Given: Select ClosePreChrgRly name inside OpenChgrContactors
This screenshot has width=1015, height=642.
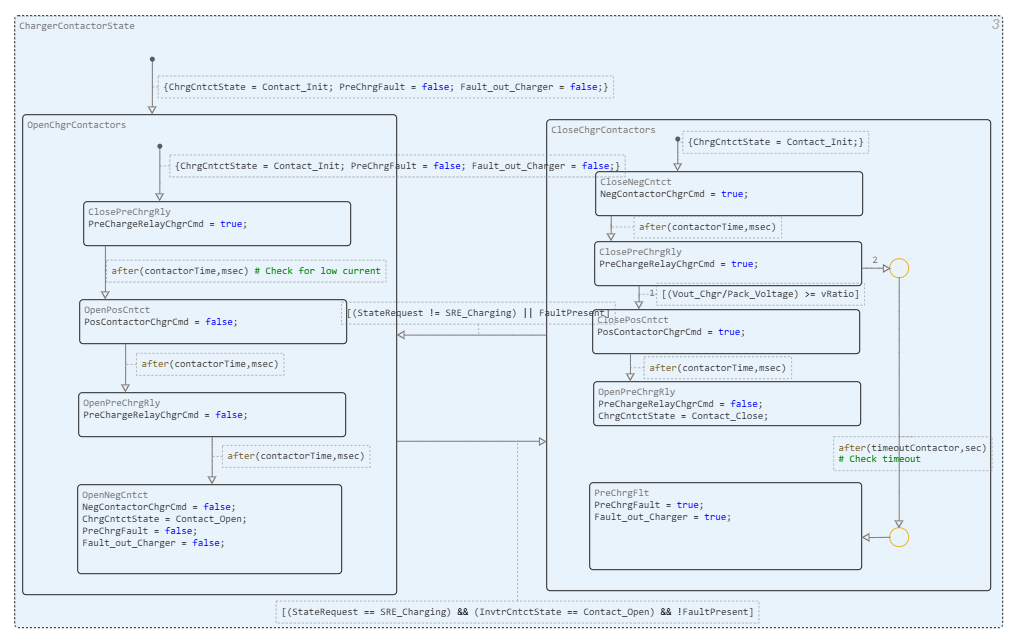Looking at the screenshot, I should point(129,212).
